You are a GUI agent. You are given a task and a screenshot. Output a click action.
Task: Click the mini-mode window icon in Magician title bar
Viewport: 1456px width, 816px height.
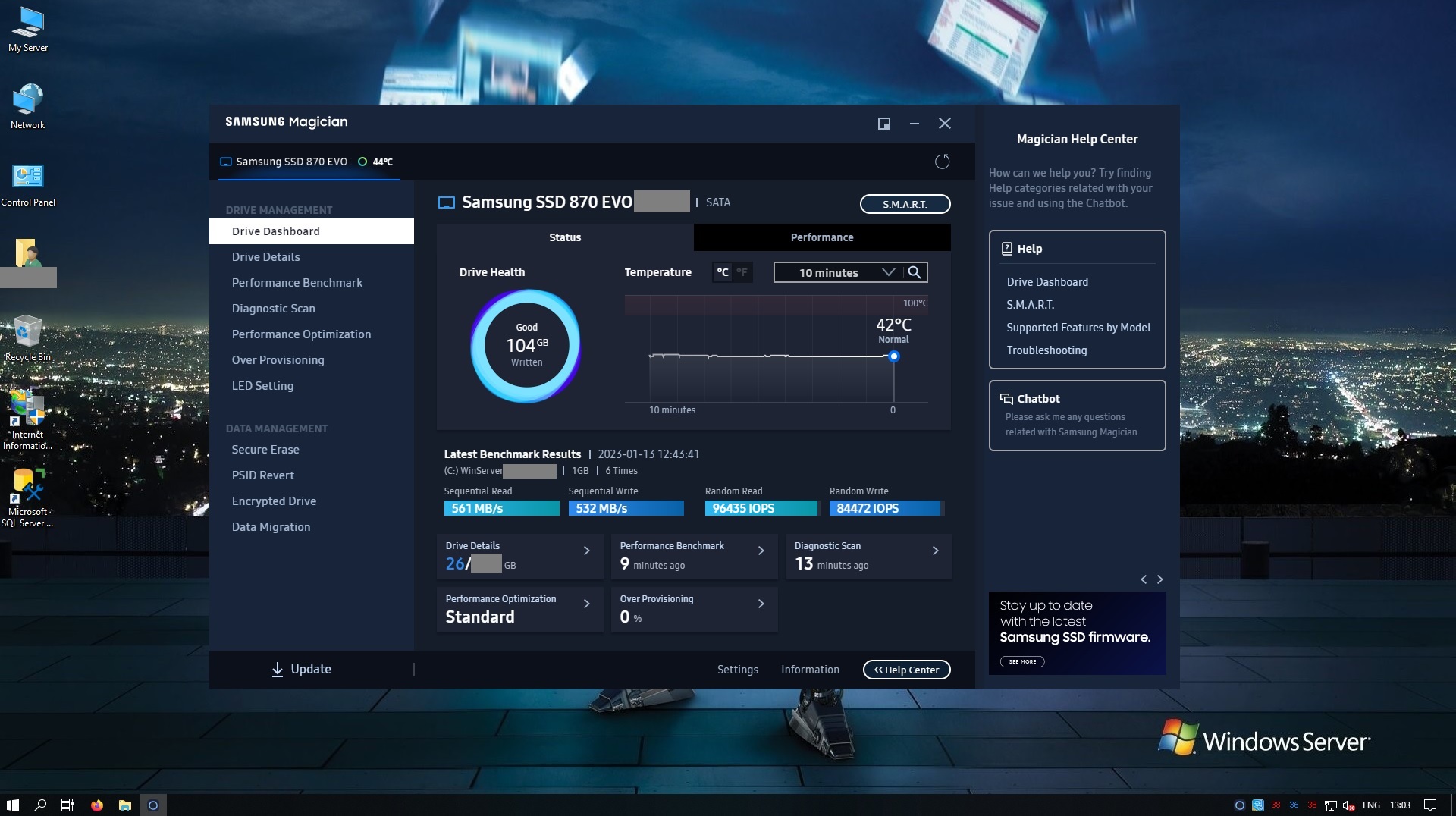click(884, 124)
